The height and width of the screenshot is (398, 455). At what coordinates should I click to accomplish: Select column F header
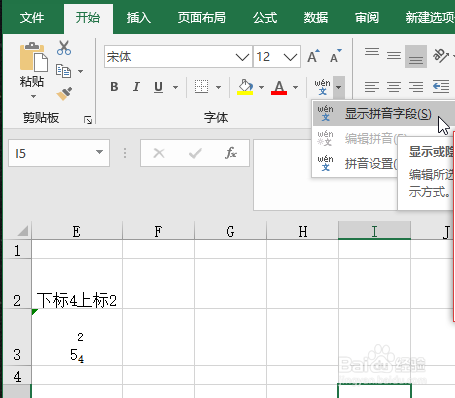[158, 231]
